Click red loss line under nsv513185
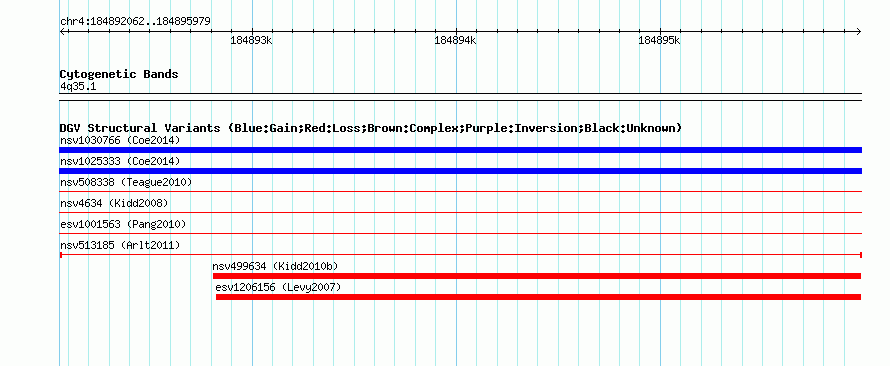The height and width of the screenshot is (366, 890). click(460, 255)
